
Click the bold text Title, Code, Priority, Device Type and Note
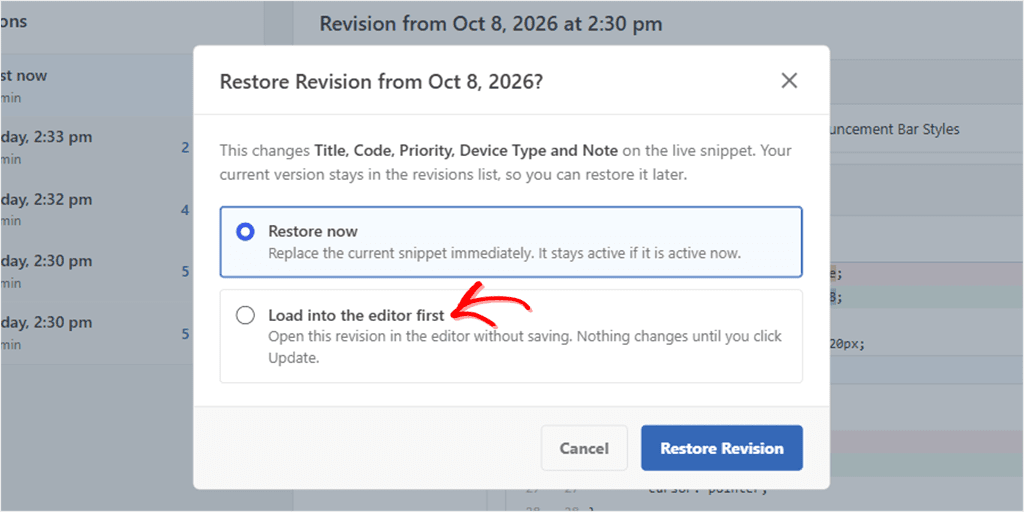466,151
